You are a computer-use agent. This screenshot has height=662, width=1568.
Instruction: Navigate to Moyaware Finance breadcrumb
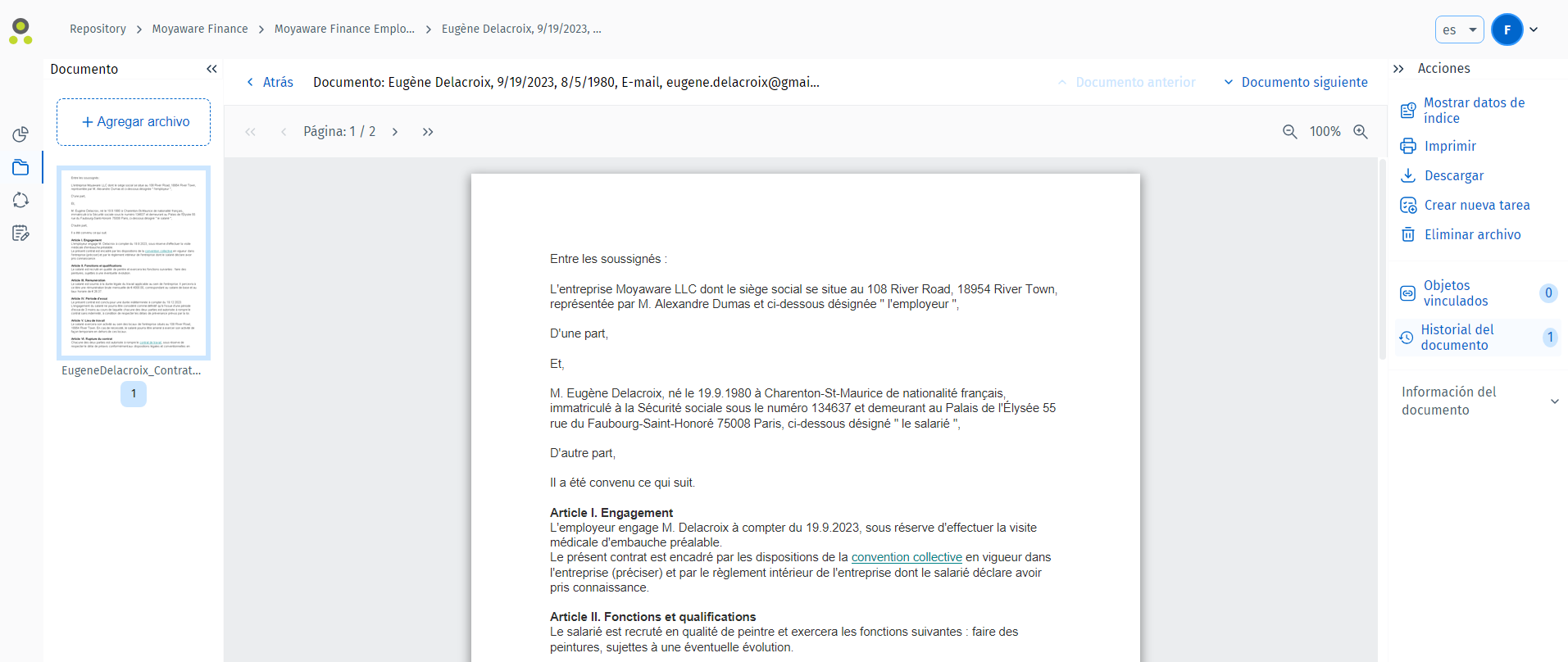click(200, 29)
